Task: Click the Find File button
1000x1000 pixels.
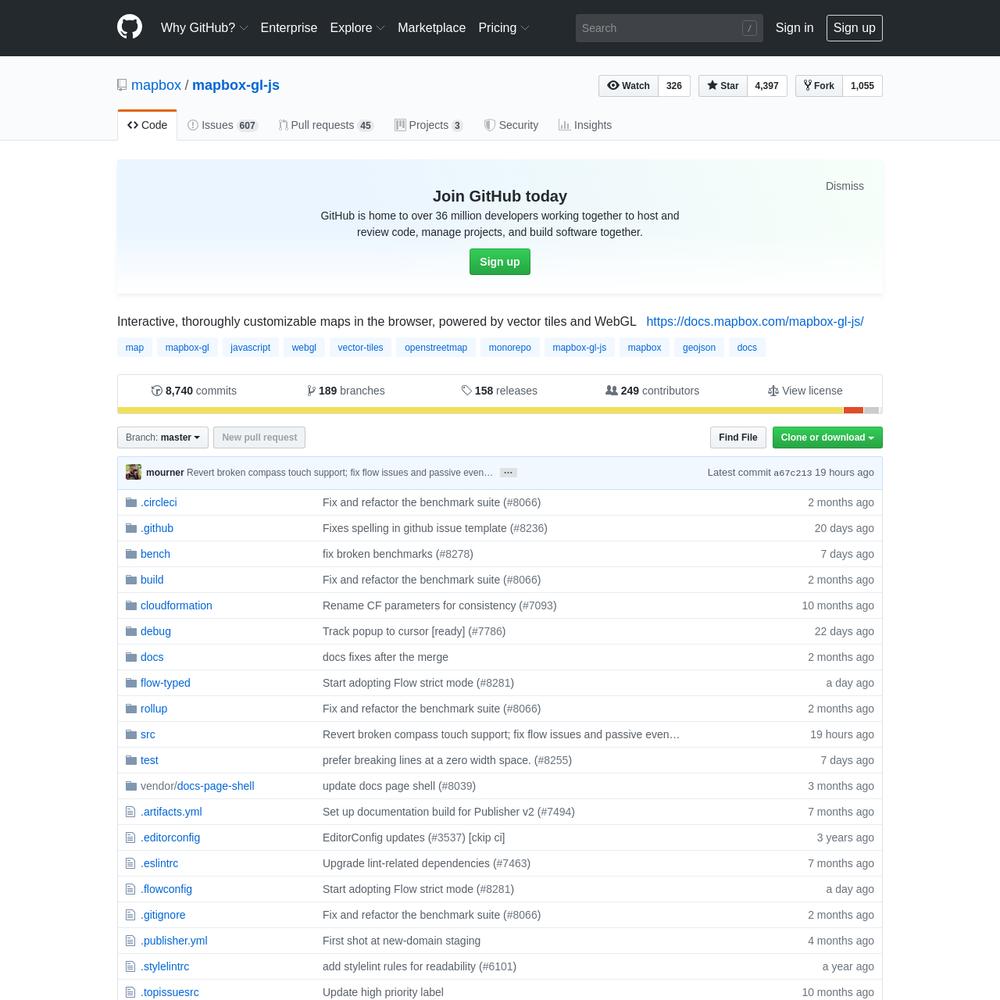Action: point(738,438)
